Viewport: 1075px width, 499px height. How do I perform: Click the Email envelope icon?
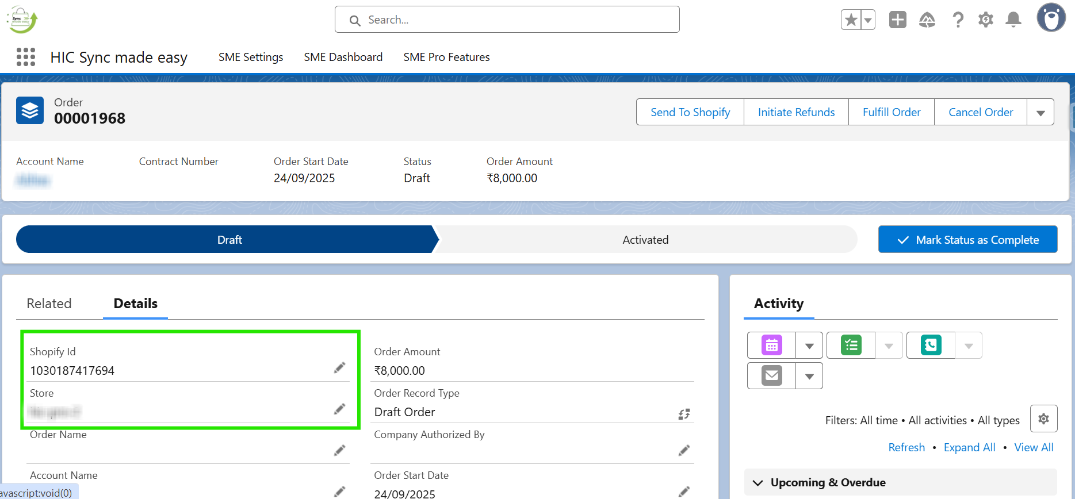click(x=771, y=376)
